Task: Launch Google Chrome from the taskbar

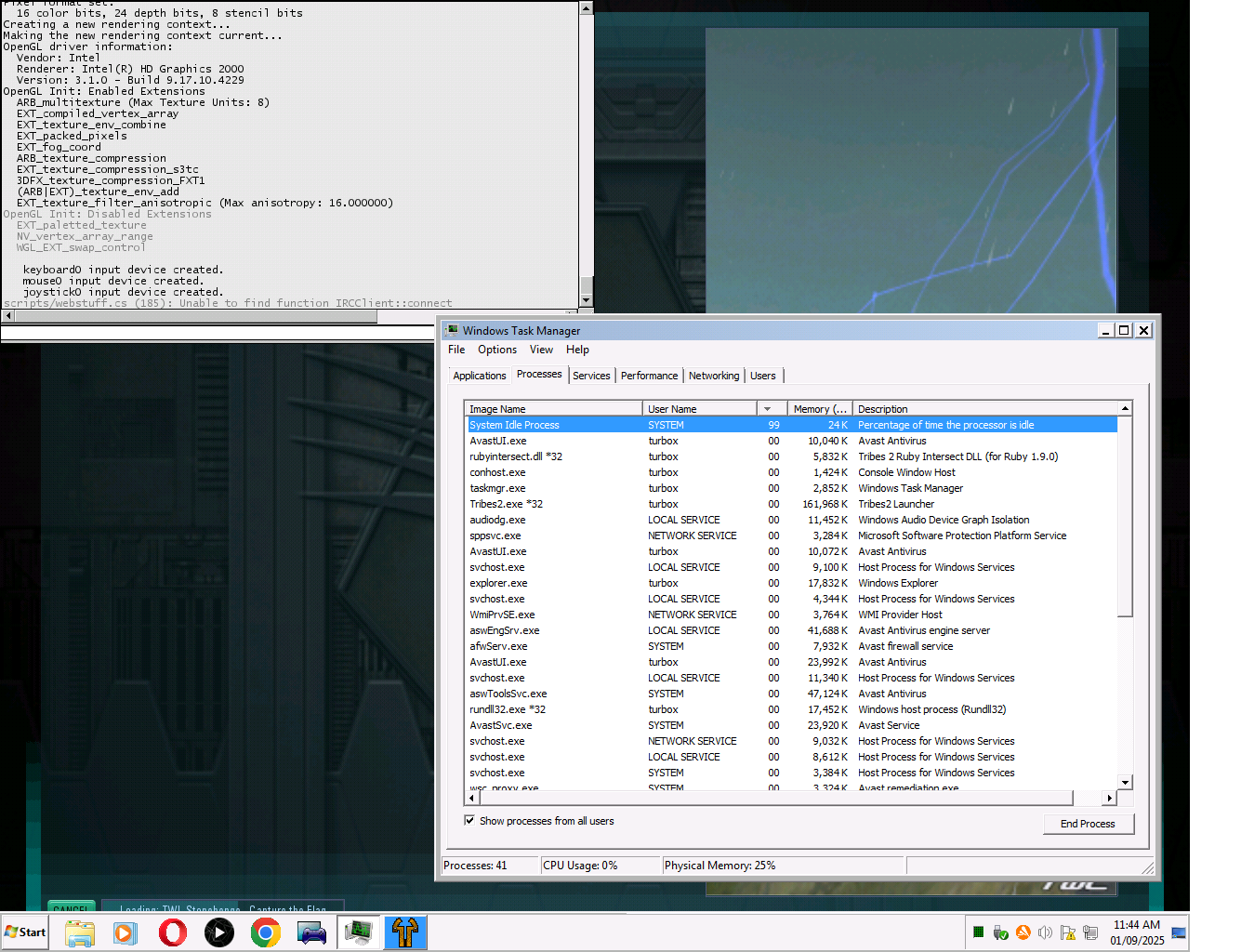Action: (266, 932)
